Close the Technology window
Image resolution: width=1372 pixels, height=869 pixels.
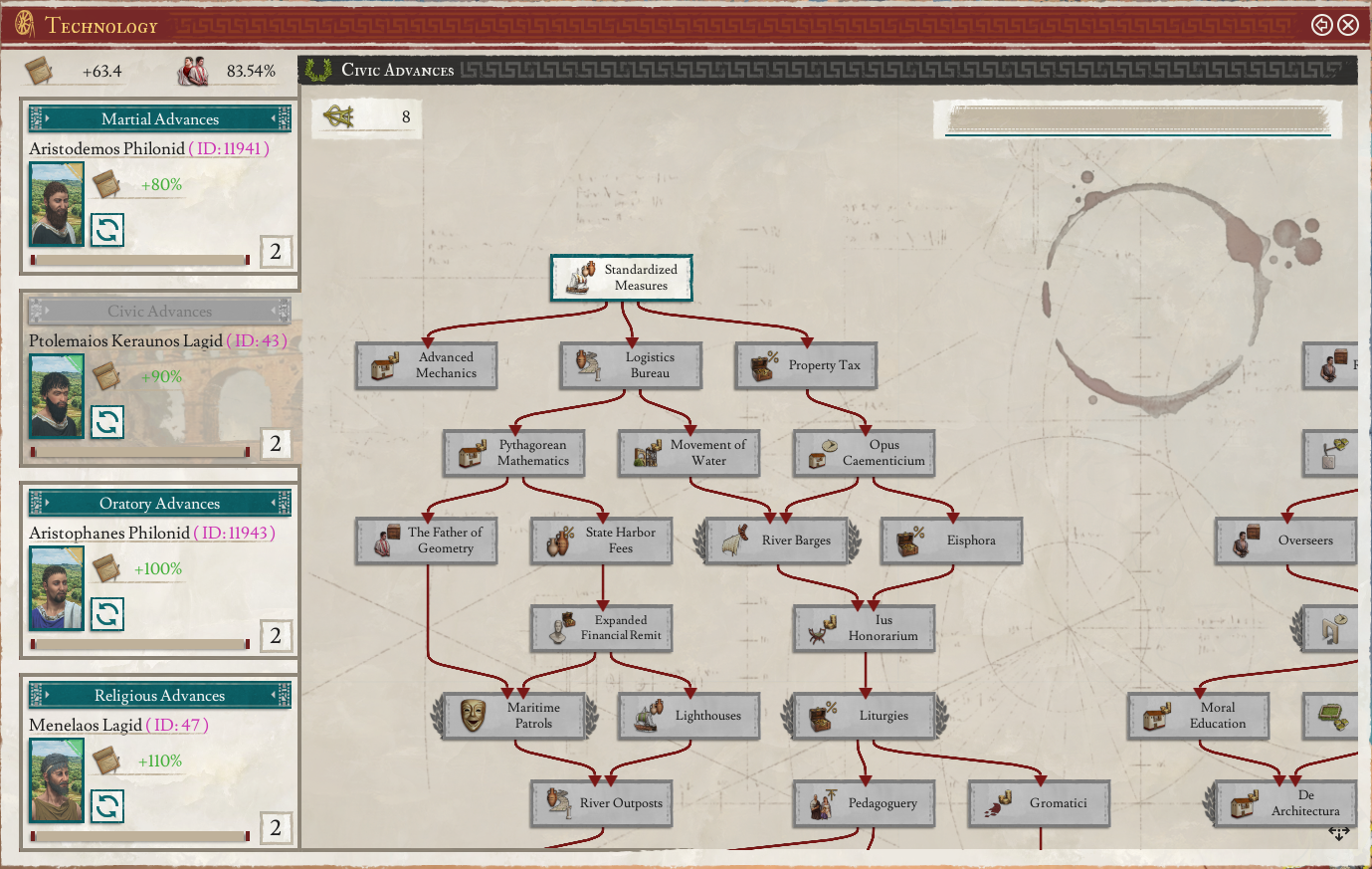(1348, 25)
